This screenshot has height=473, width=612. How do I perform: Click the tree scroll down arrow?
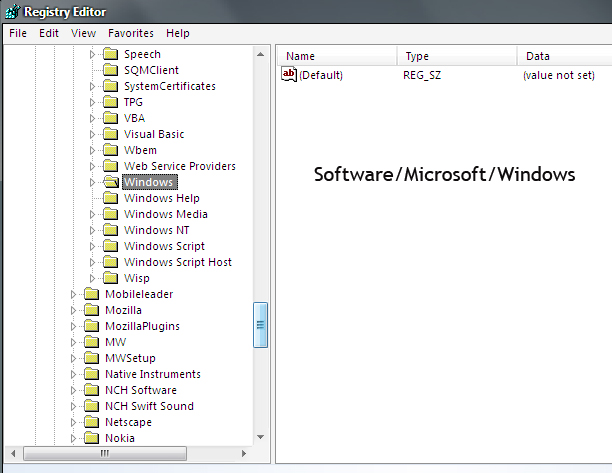260,437
